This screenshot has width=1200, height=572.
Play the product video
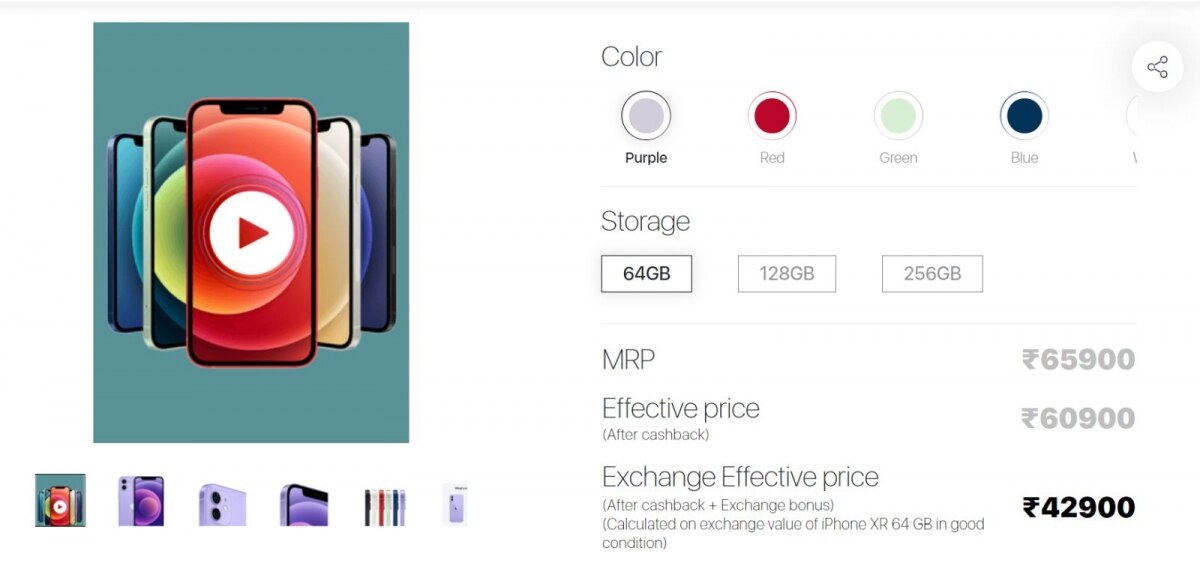click(x=251, y=233)
